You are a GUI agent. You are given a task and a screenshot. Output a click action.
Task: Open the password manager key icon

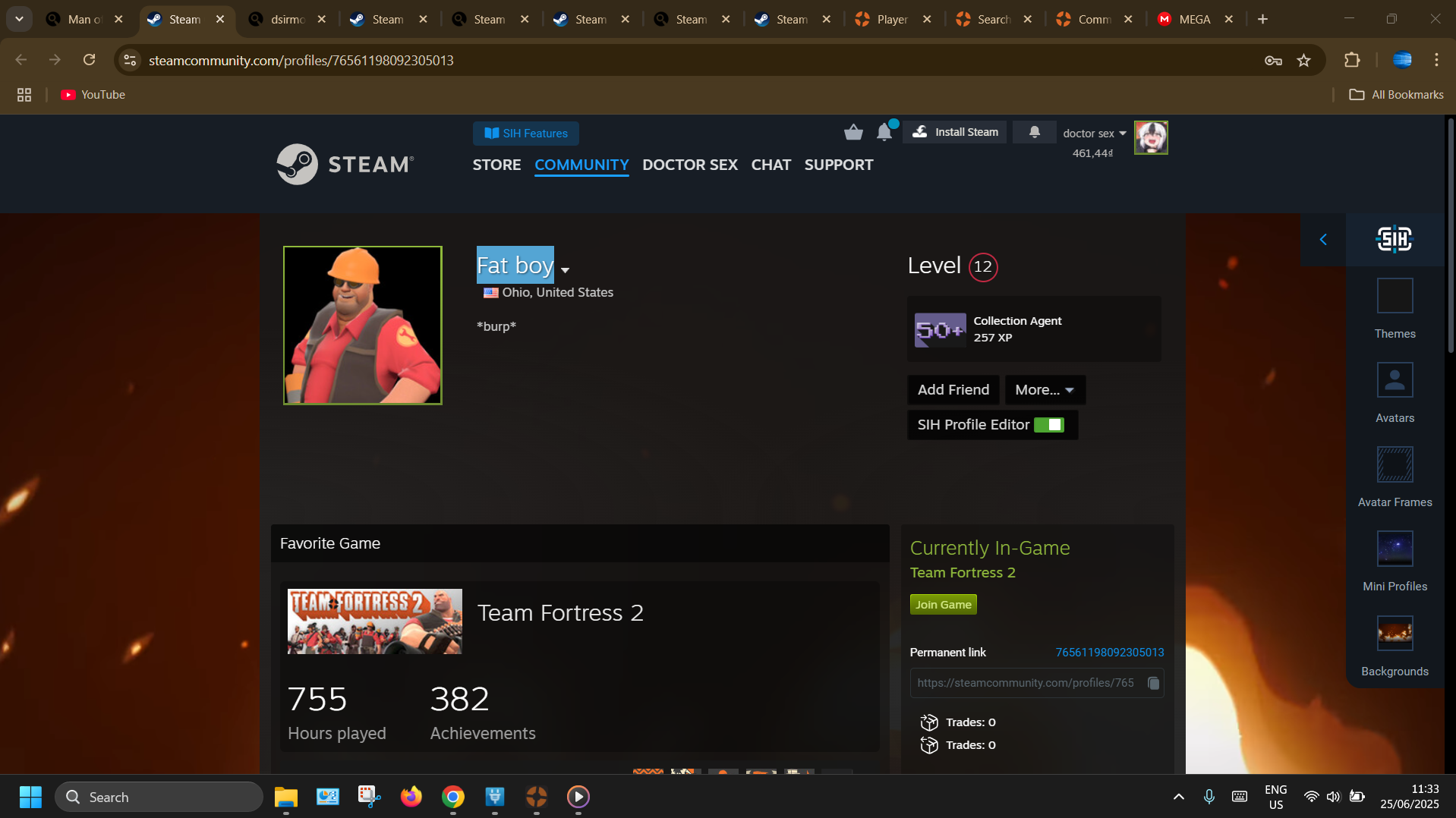1273,61
